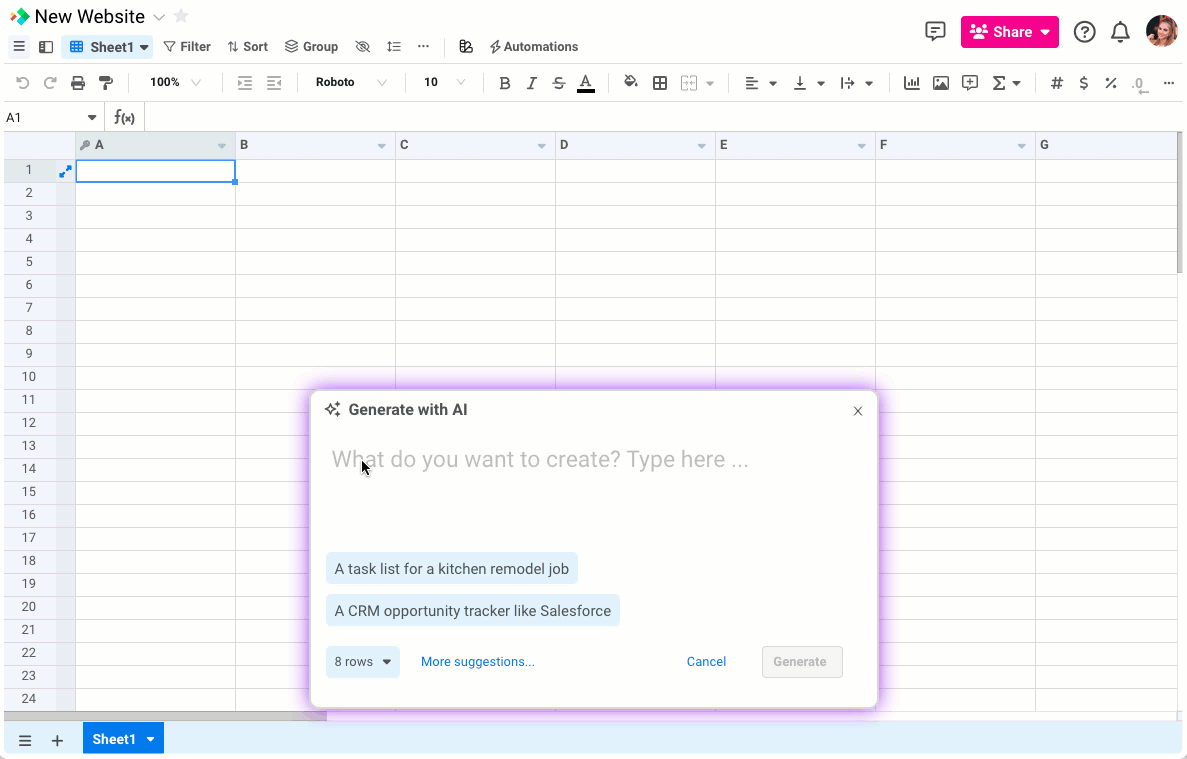Open the Filter menu

click(187, 47)
